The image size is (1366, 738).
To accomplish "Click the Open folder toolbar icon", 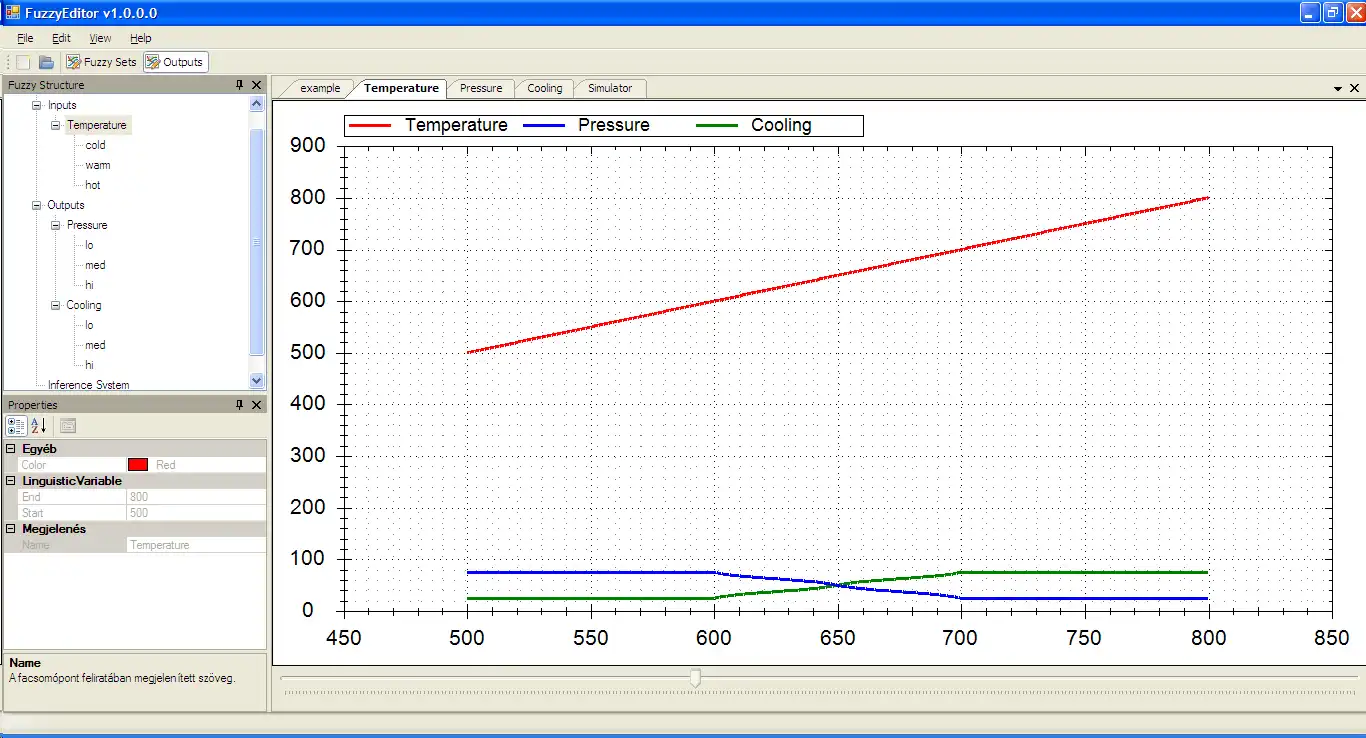I will 46,62.
